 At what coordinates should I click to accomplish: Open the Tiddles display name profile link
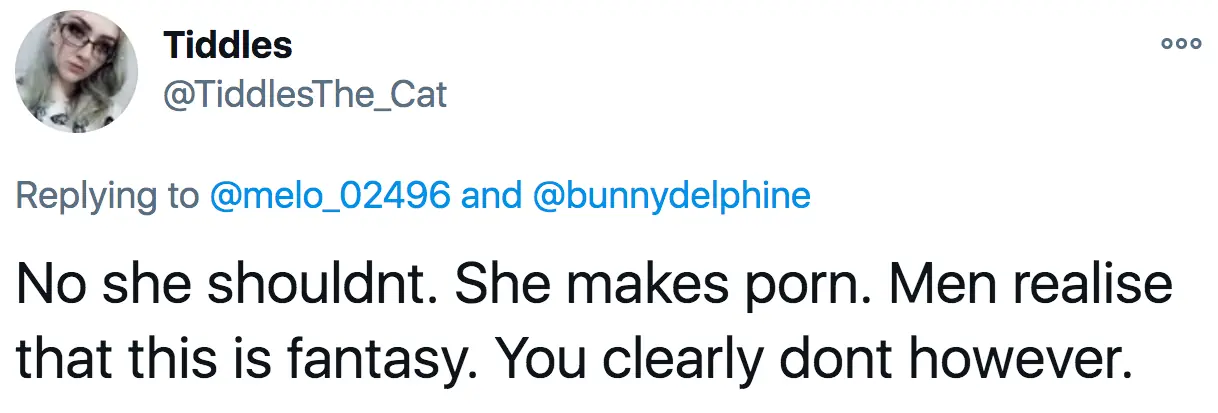pos(227,45)
